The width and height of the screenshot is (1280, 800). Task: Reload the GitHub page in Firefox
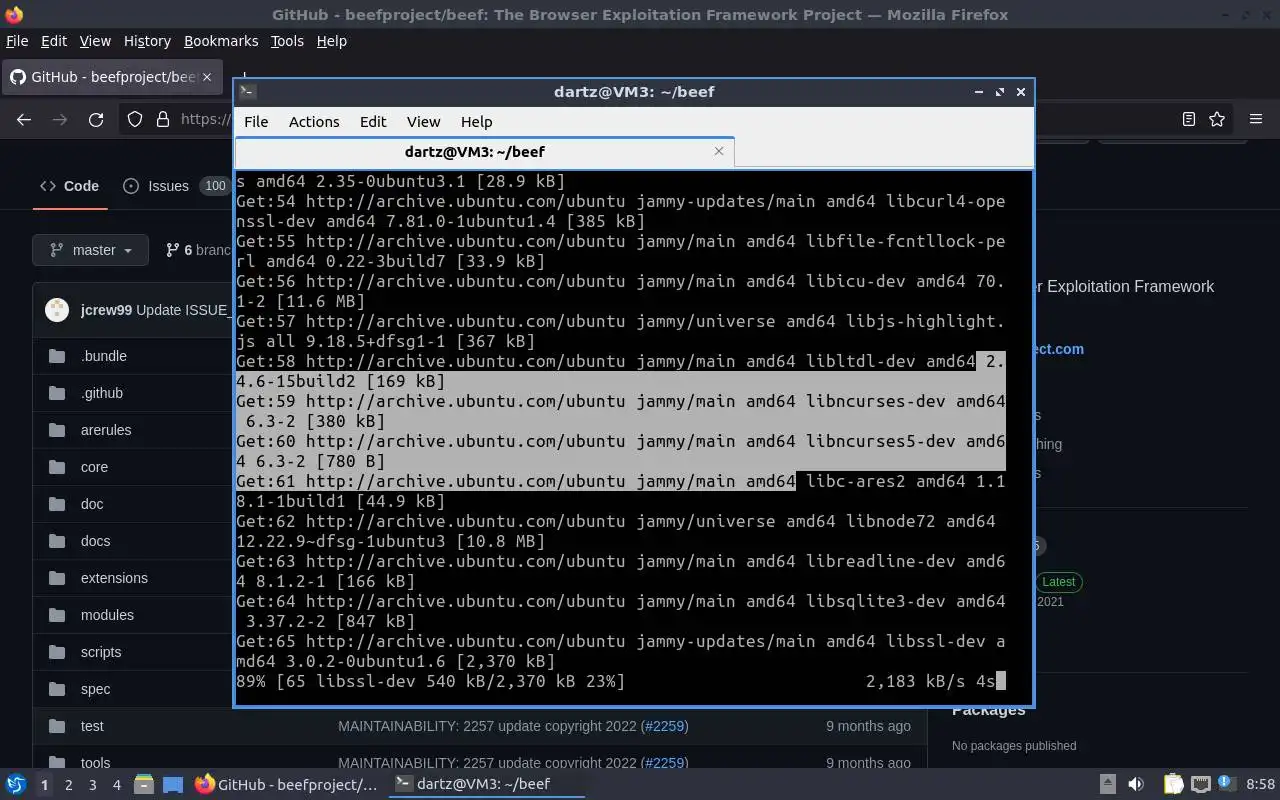[96, 119]
